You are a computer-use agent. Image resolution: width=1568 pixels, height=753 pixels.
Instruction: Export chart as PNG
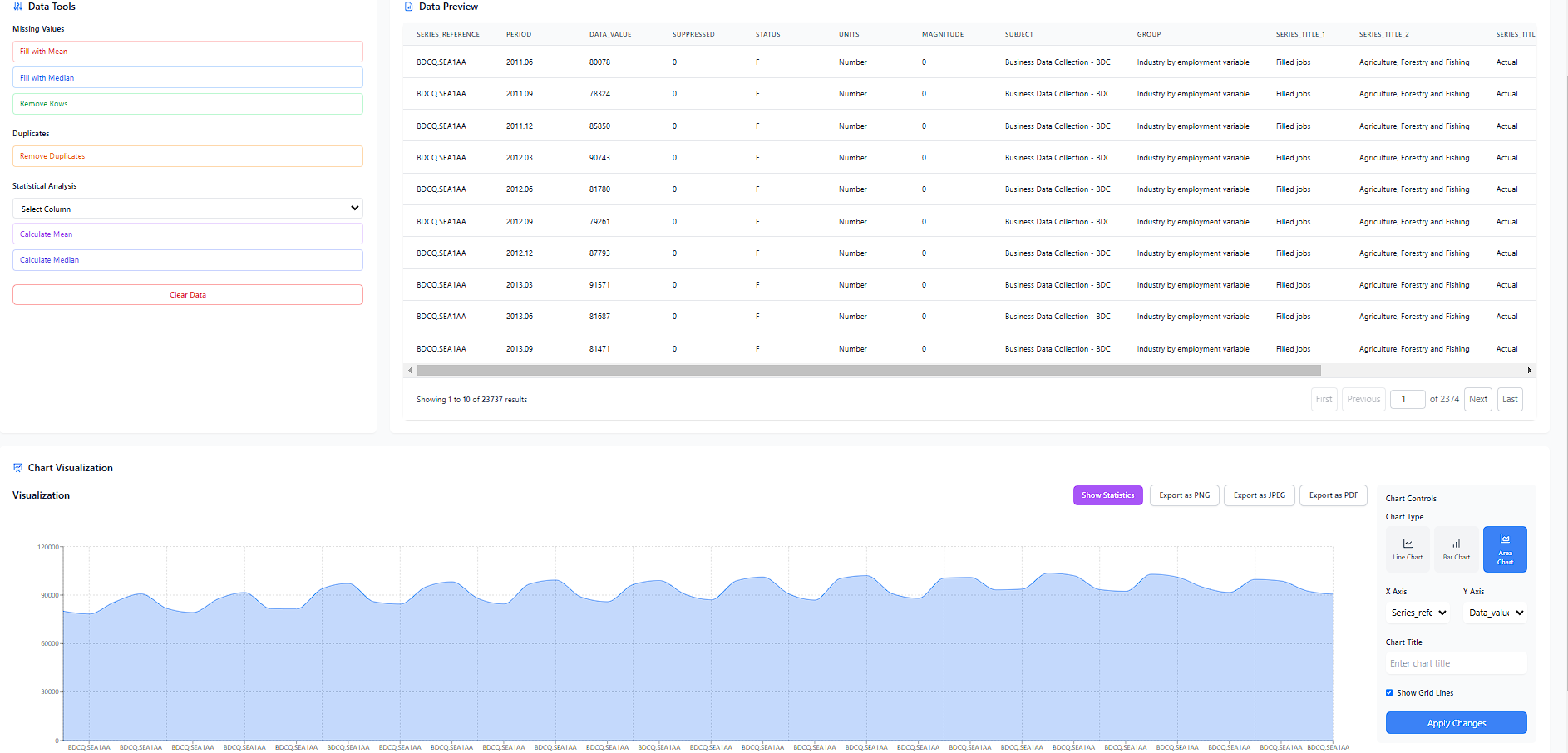[x=1185, y=495]
